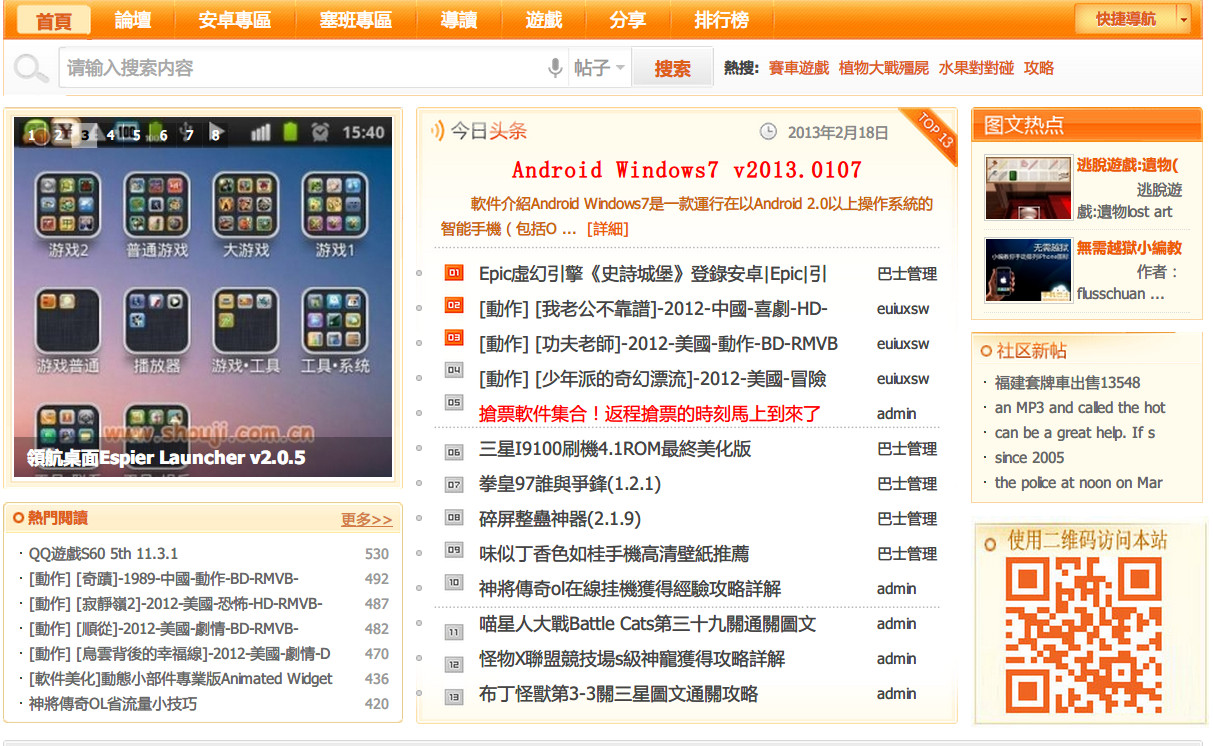Image resolution: width=1213 pixels, height=746 pixels.
Task: Select slide number 6 in slideshow
Action: pyautogui.click(x=163, y=134)
